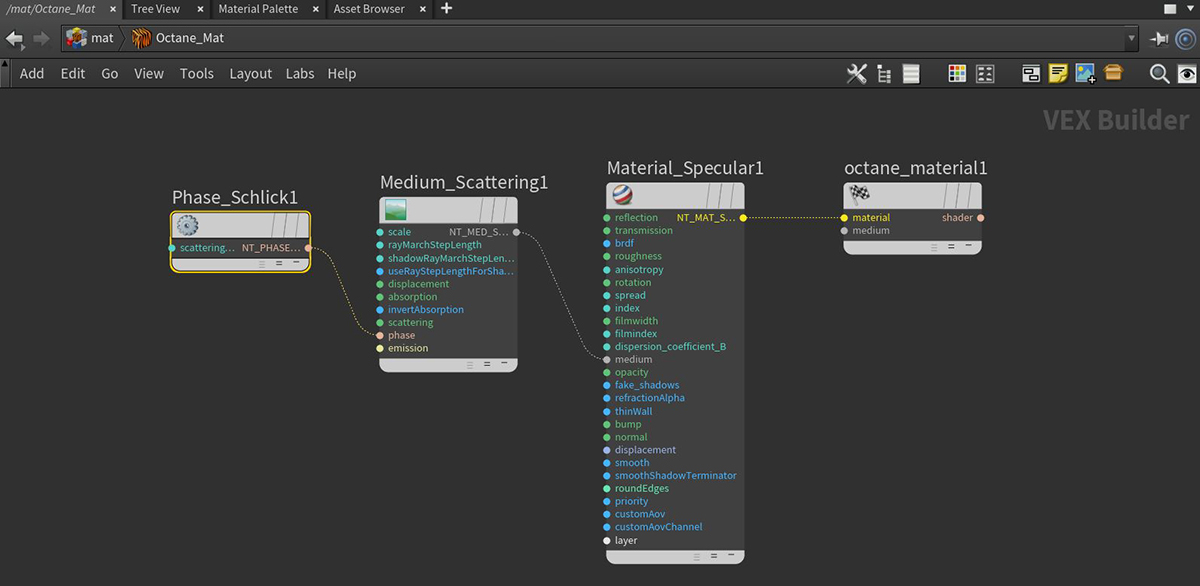Screen dimensions: 1200x586
Task: Click the Material_Specular1 node sphere icon
Action: point(621,196)
